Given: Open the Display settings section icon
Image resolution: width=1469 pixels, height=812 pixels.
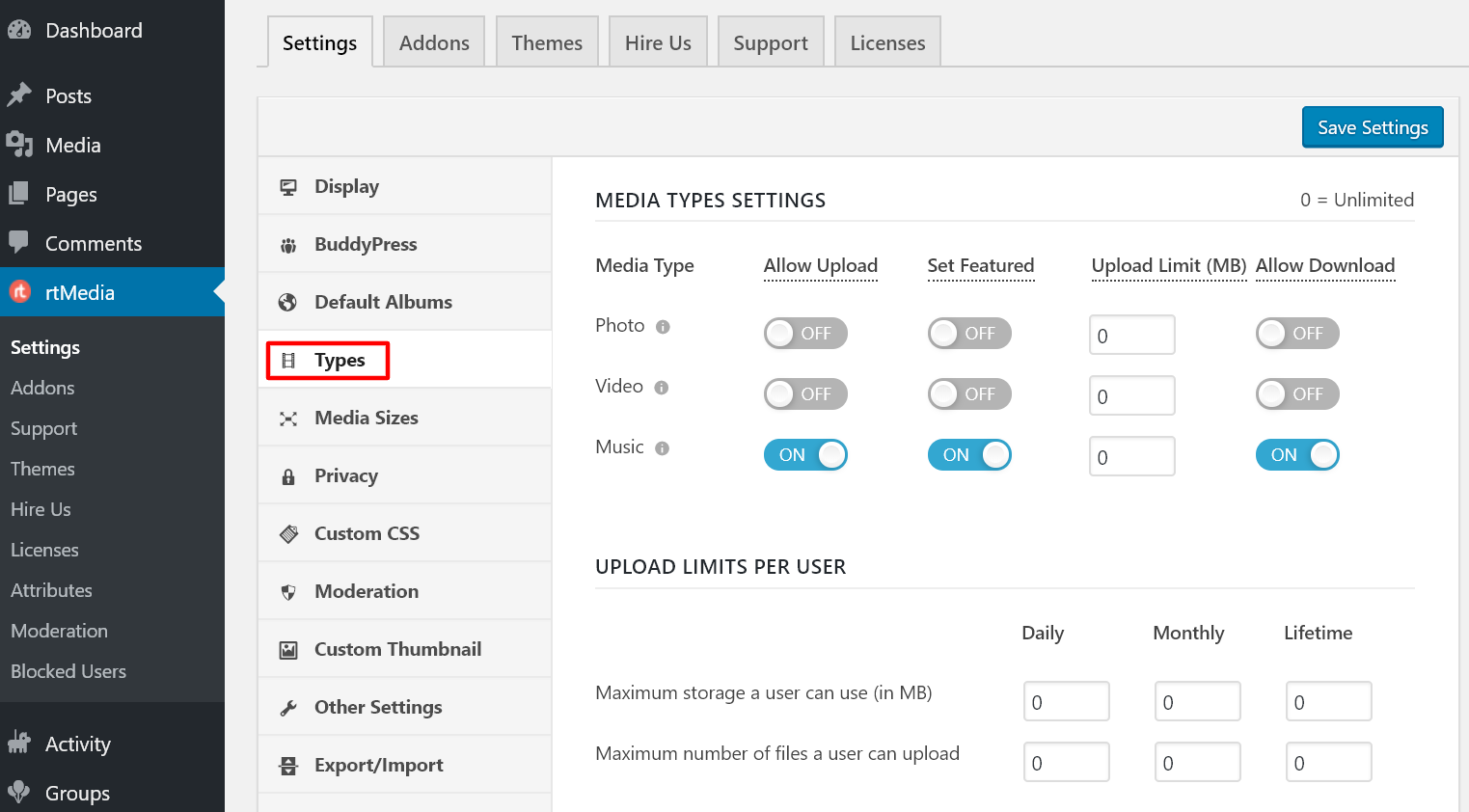Looking at the screenshot, I should [x=287, y=185].
